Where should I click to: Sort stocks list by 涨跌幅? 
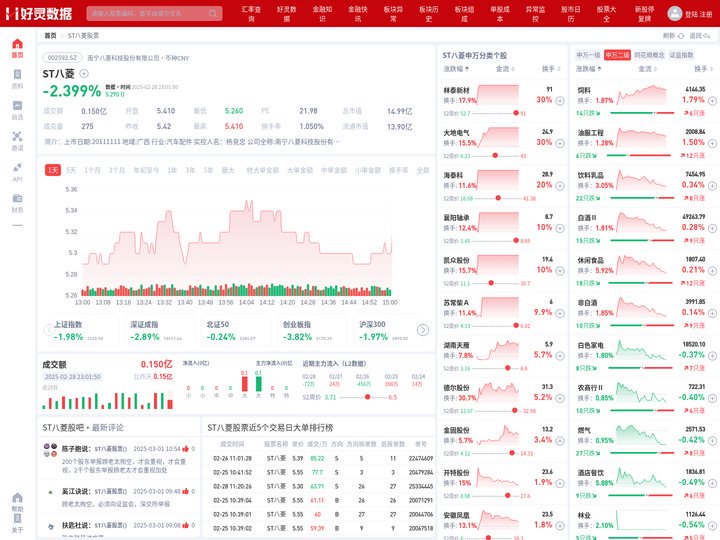click(456, 69)
